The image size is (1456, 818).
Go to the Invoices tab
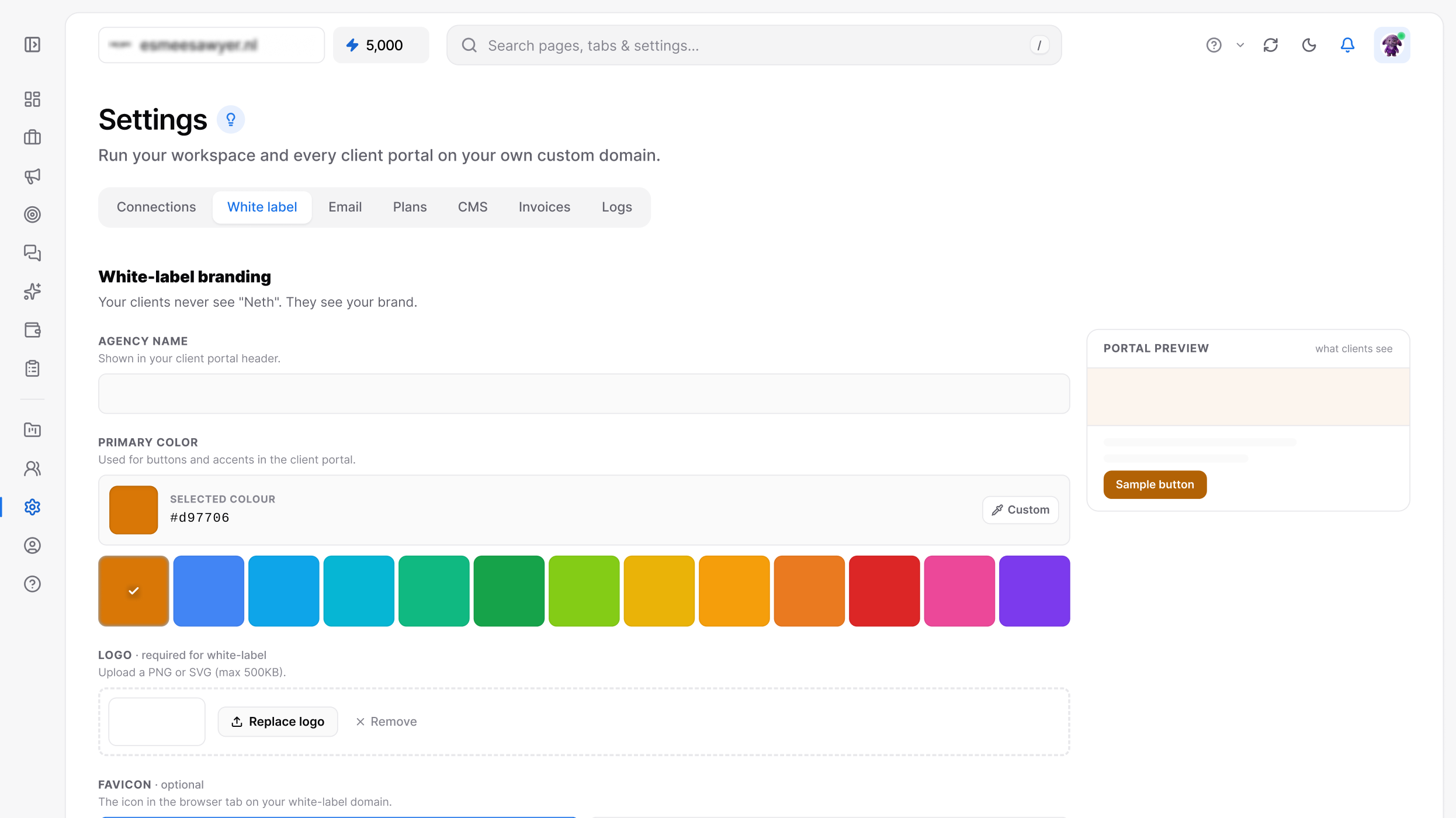[x=545, y=207]
